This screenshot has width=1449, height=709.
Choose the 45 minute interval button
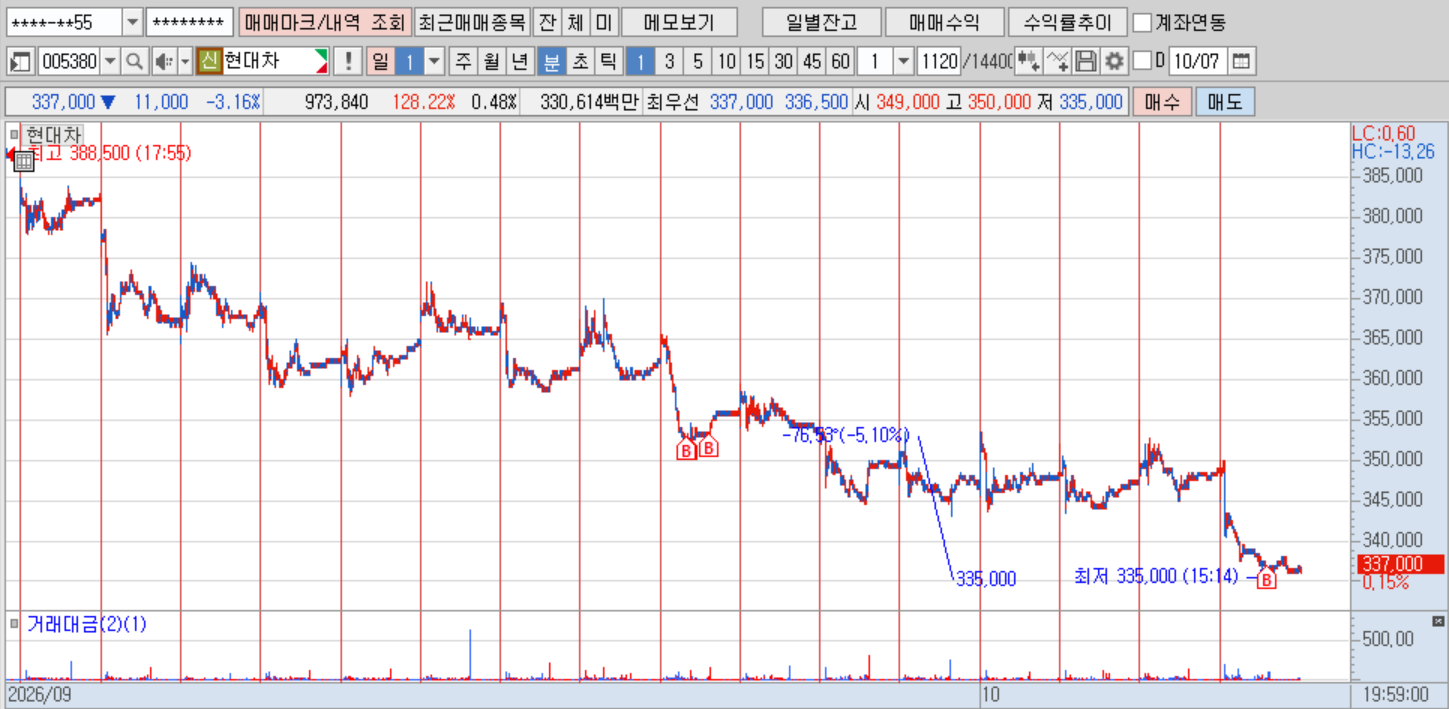coord(812,61)
